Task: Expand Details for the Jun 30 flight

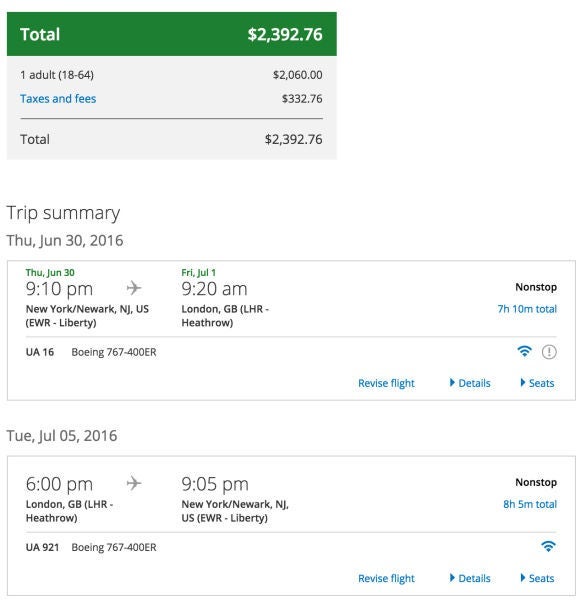Action: [470, 383]
